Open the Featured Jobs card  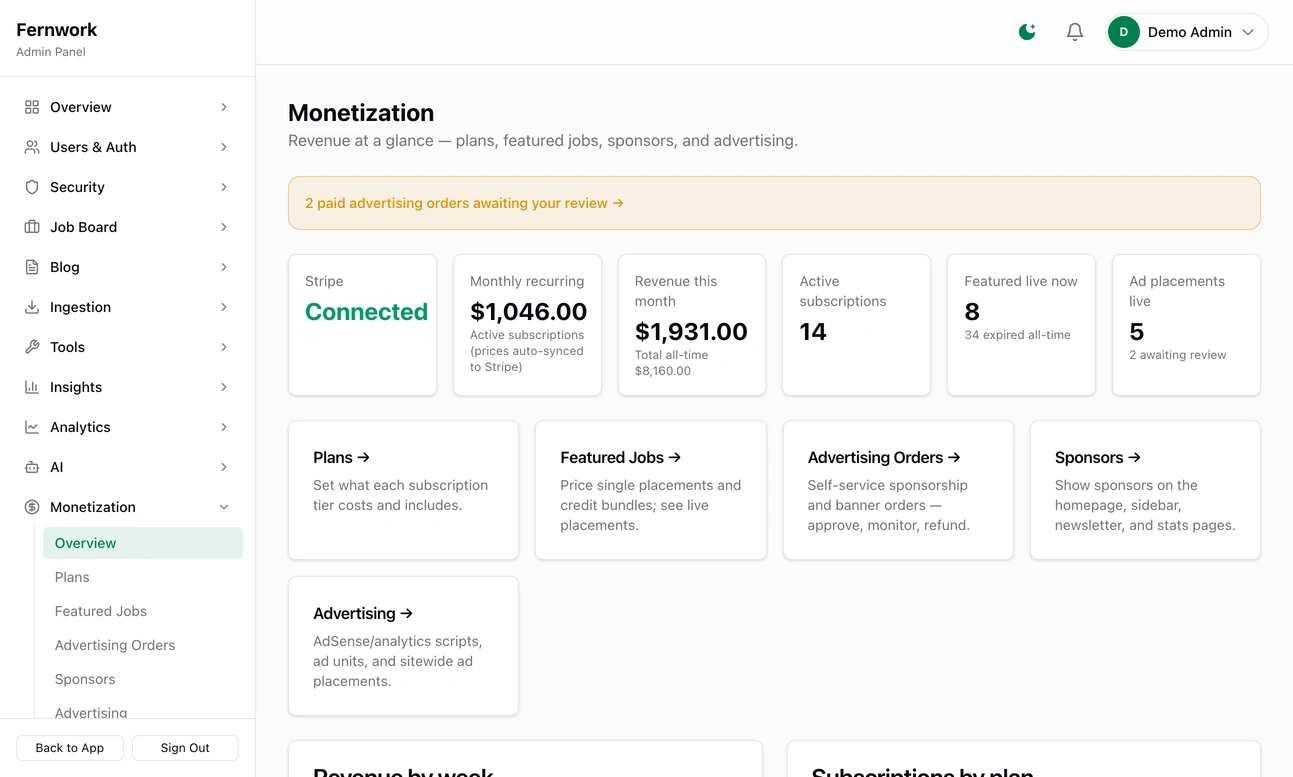pos(651,490)
